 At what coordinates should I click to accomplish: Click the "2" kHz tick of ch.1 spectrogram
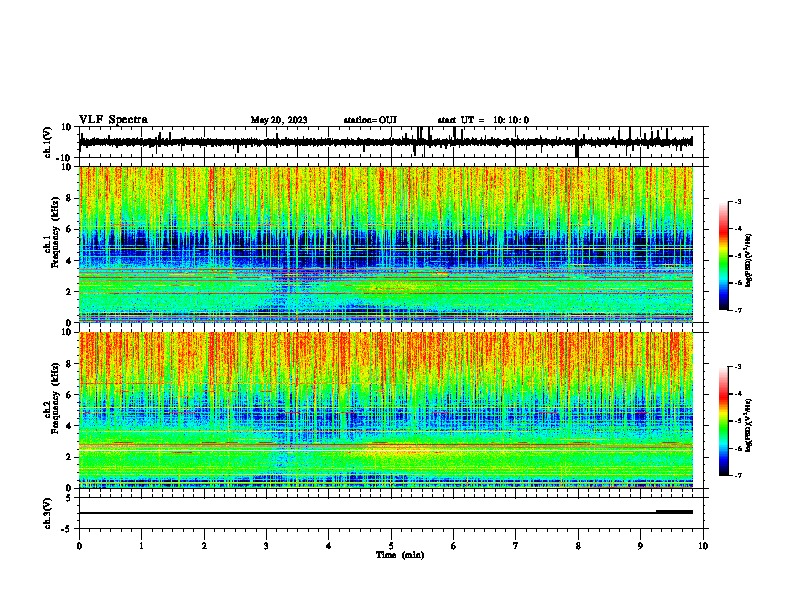point(69,291)
